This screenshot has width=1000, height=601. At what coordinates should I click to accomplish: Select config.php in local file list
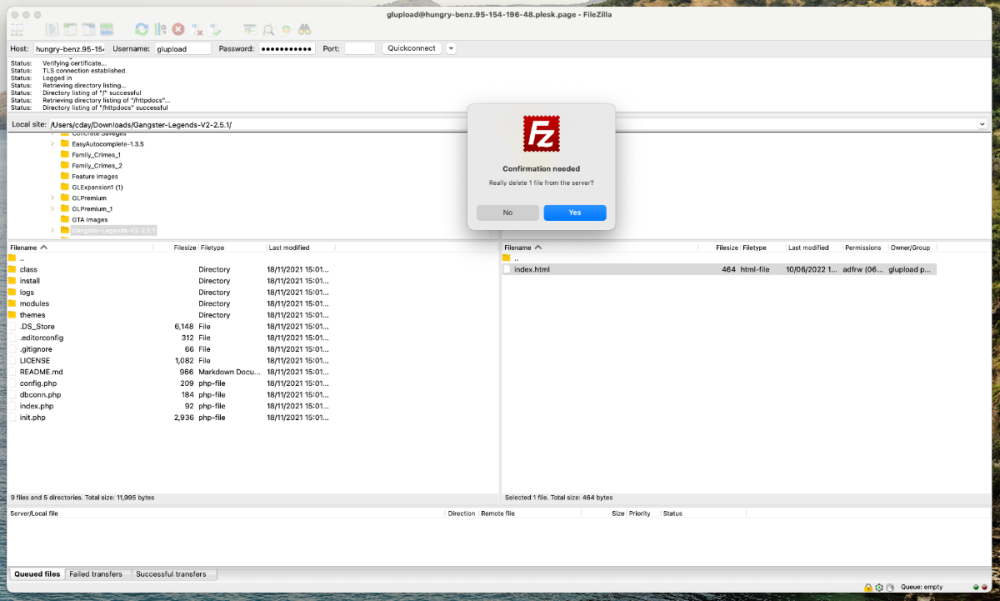(x=37, y=383)
